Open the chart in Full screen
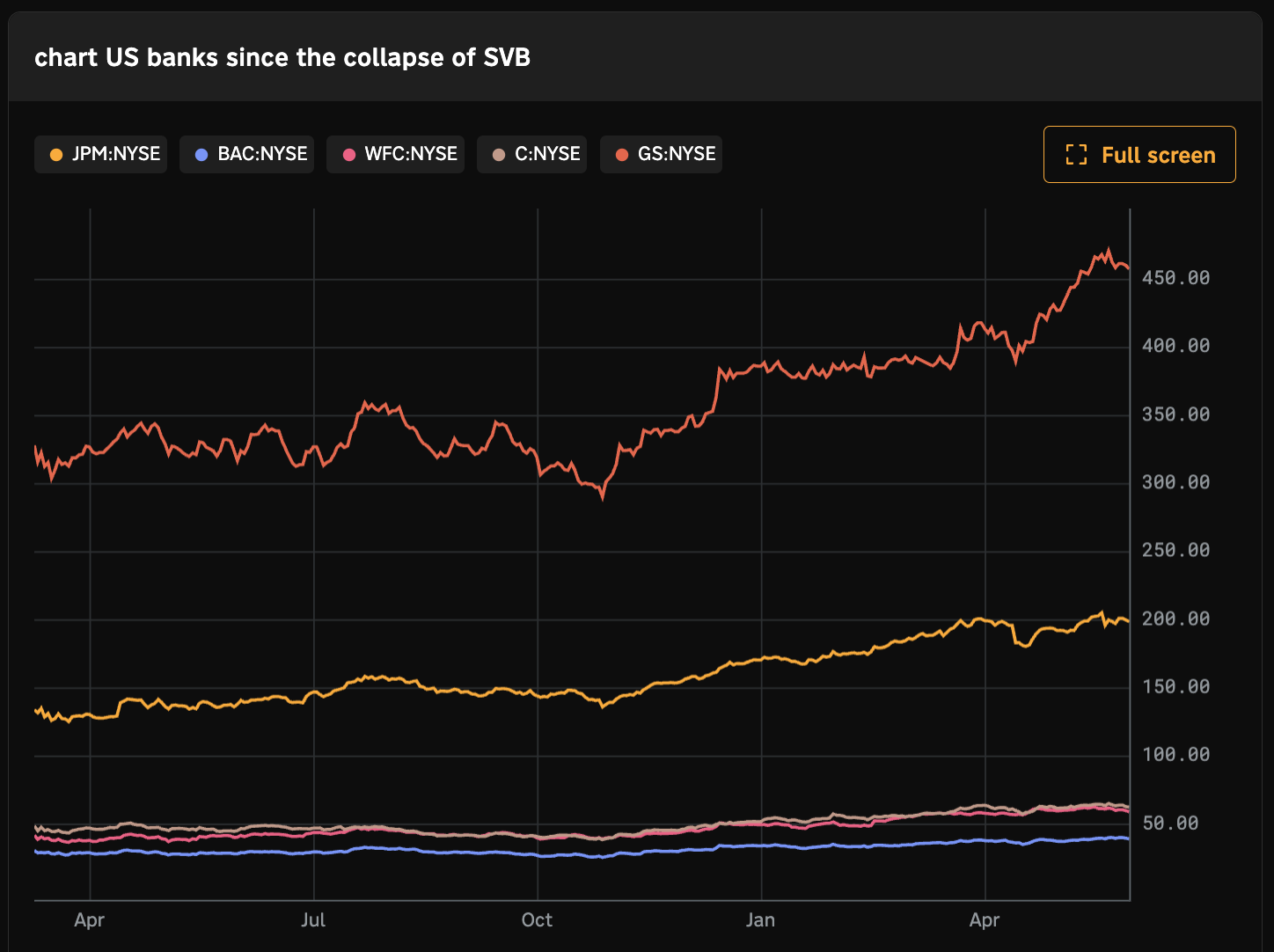This screenshot has height=952, width=1274. (1139, 155)
